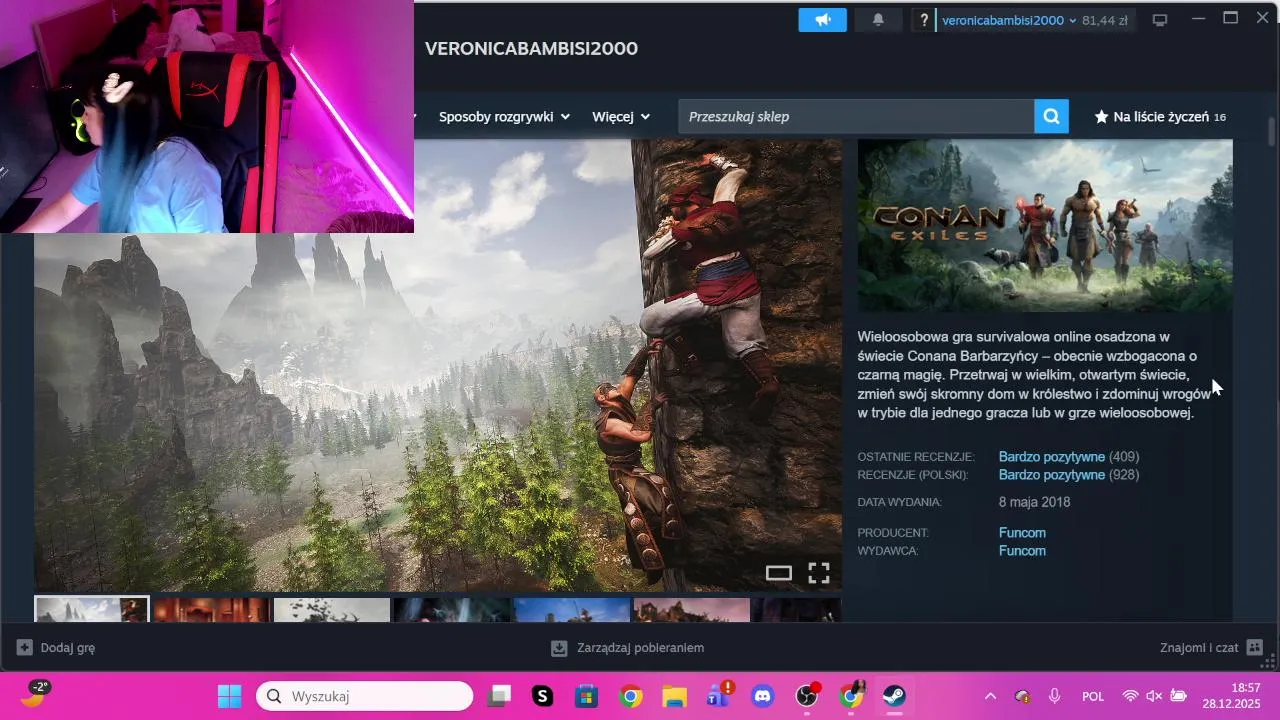Open Chrome with profile picture next to Steam
This screenshot has height=720, width=1280.
tap(851, 696)
